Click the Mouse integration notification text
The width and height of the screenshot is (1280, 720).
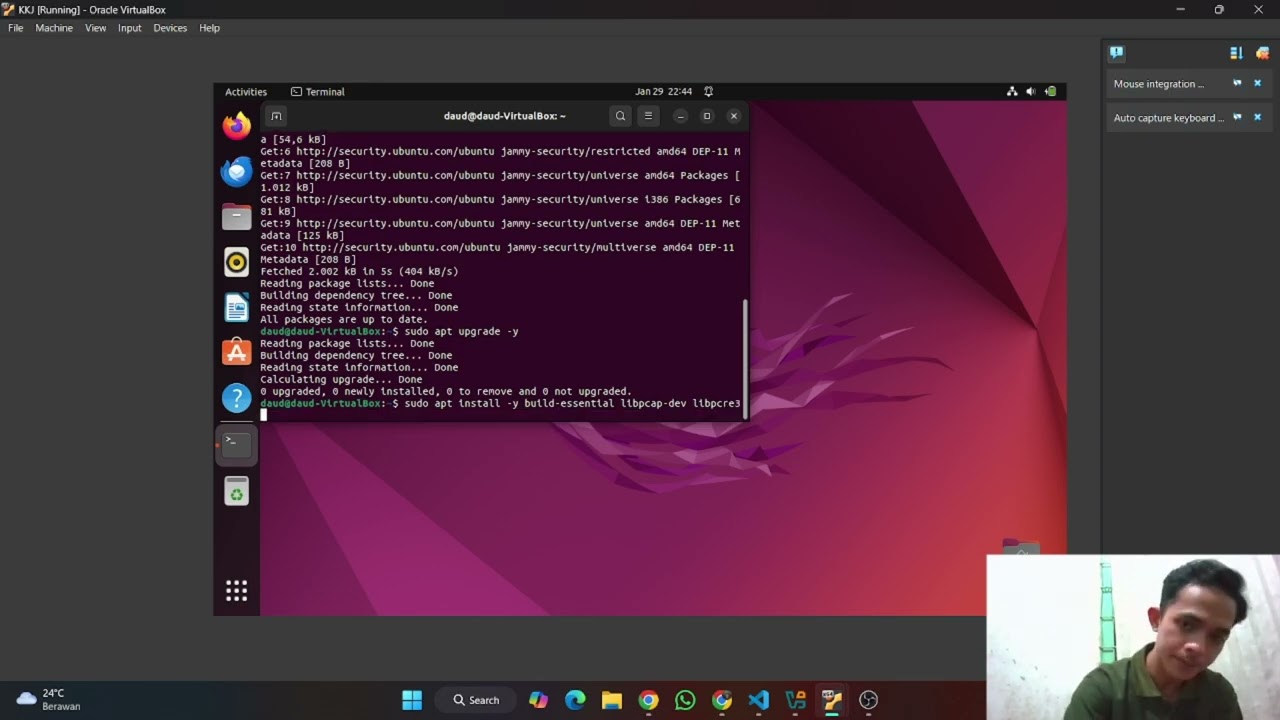[x=1159, y=84]
